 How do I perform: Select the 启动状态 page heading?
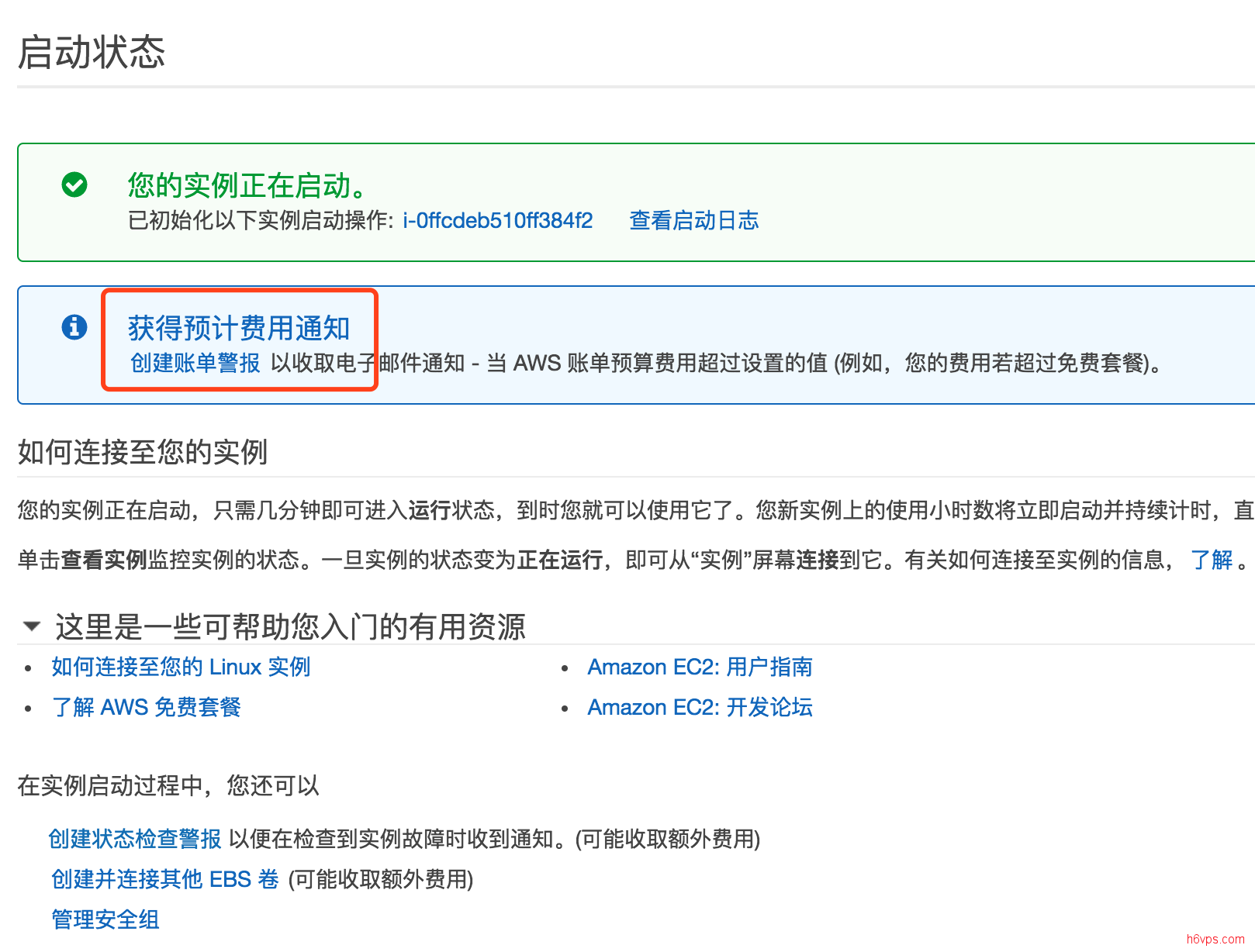[x=92, y=53]
